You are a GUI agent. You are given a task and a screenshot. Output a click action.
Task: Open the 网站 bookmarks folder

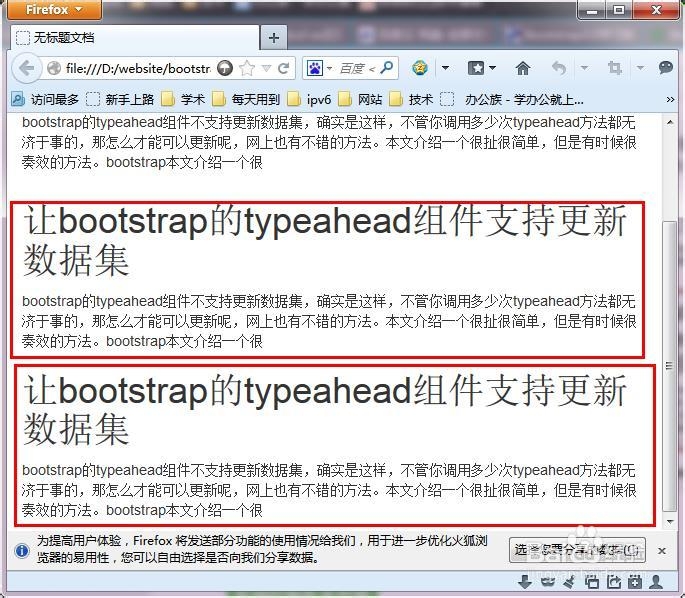tap(360, 100)
